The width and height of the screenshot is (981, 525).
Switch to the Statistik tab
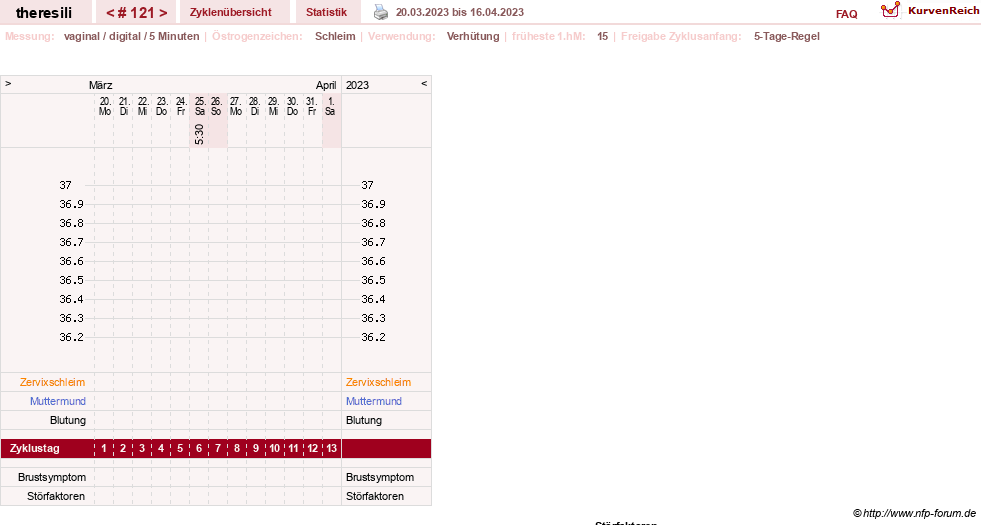pos(327,12)
